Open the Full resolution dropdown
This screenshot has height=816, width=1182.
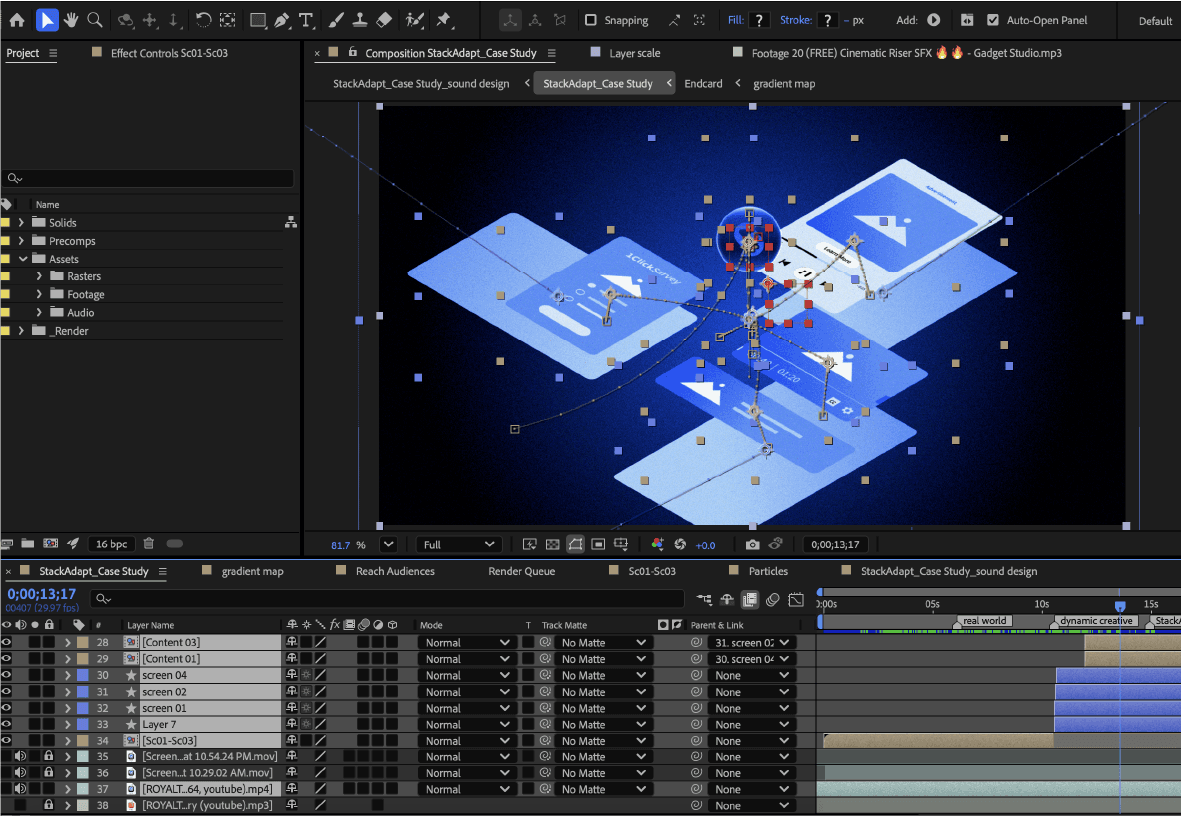pyautogui.click(x=460, y=545)
